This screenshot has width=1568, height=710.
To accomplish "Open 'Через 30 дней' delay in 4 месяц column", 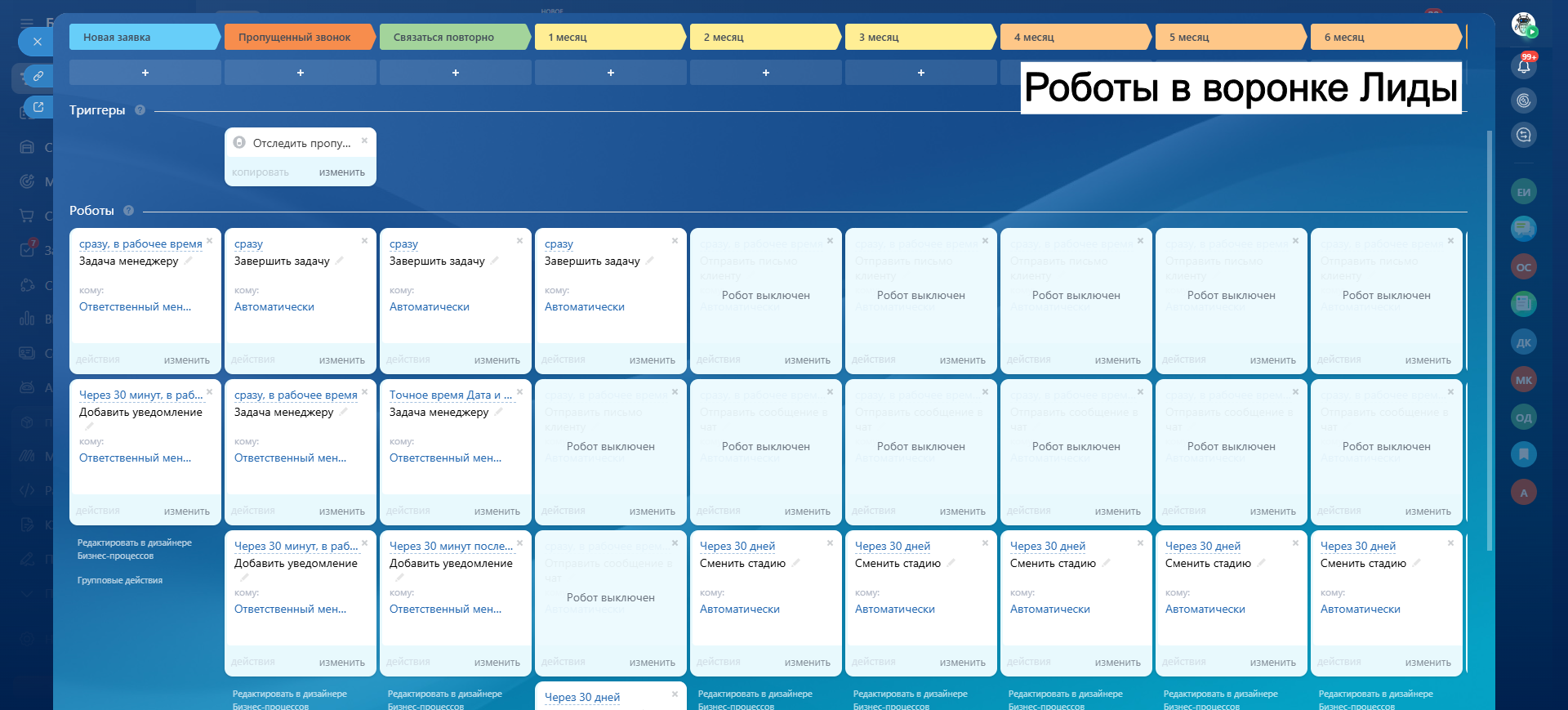I will [x=1048, y=547].
